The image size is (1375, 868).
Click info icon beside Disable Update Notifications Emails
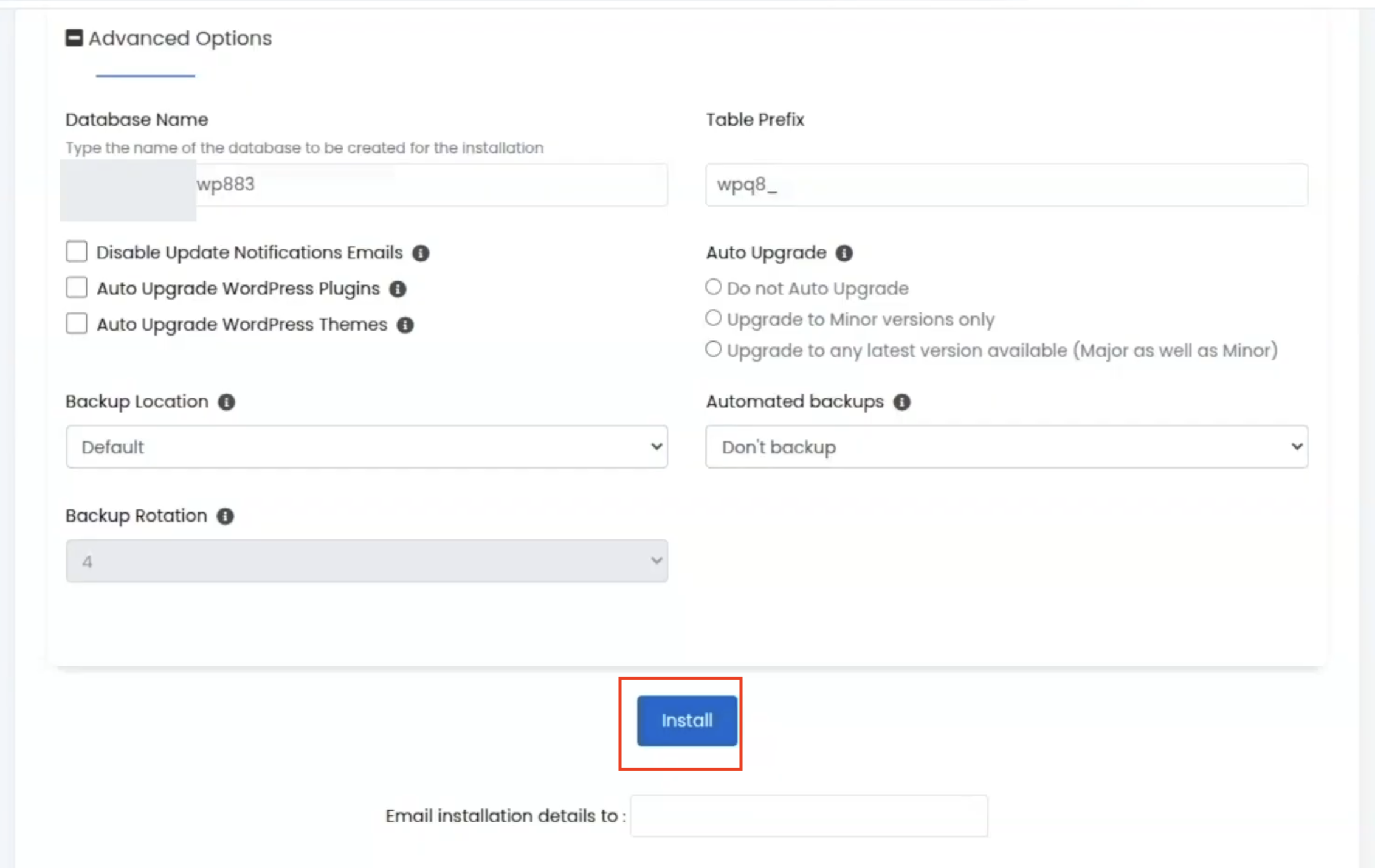[x=421, y=253]
